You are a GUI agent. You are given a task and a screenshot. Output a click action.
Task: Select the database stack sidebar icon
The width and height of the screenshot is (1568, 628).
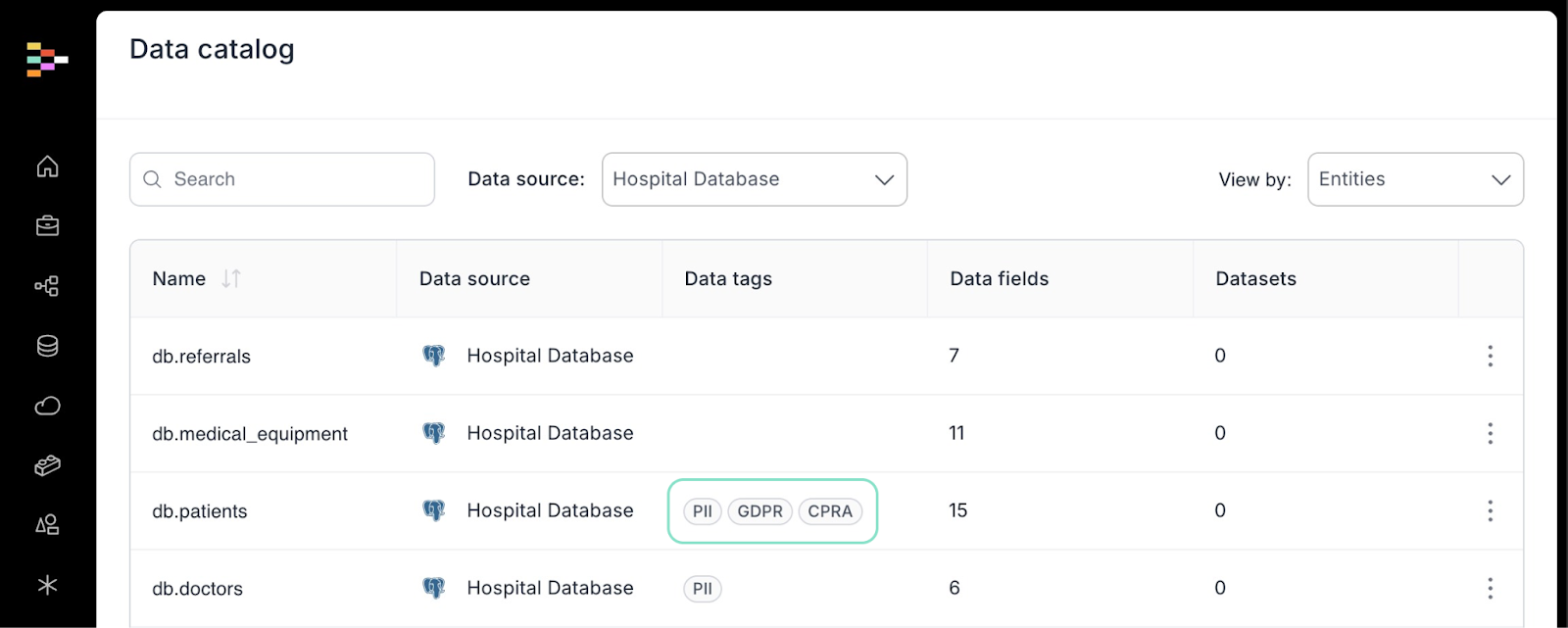point(47,346)
